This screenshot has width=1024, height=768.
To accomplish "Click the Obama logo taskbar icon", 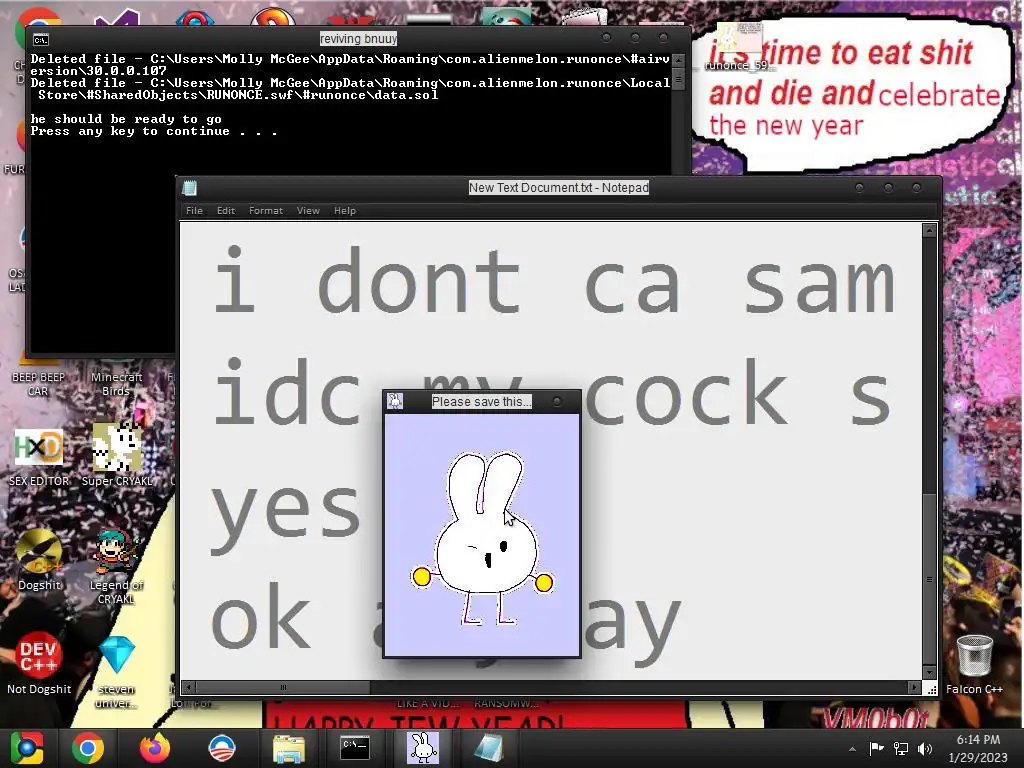I will click(x=221, y=748).
